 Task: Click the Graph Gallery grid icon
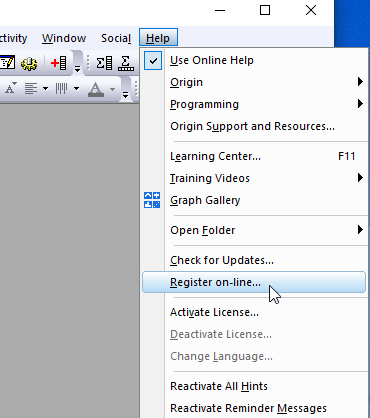pos(152,200)
